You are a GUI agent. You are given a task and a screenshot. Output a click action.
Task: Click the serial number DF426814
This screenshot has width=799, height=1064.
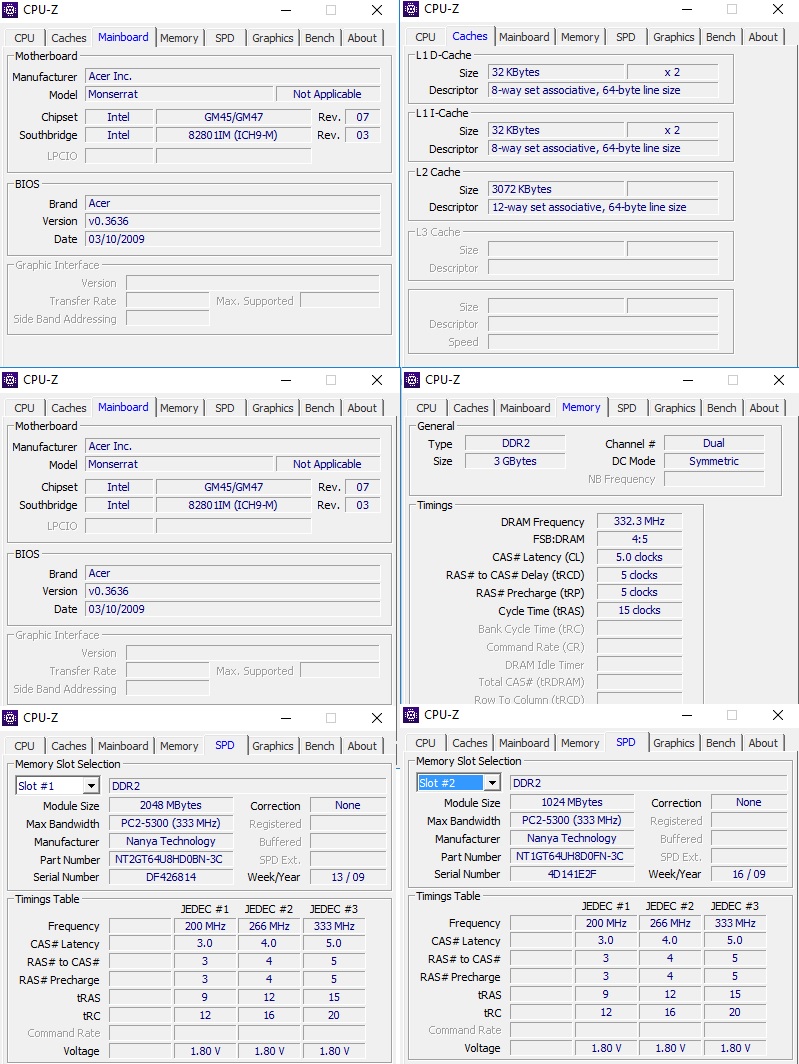click(171, 877)
